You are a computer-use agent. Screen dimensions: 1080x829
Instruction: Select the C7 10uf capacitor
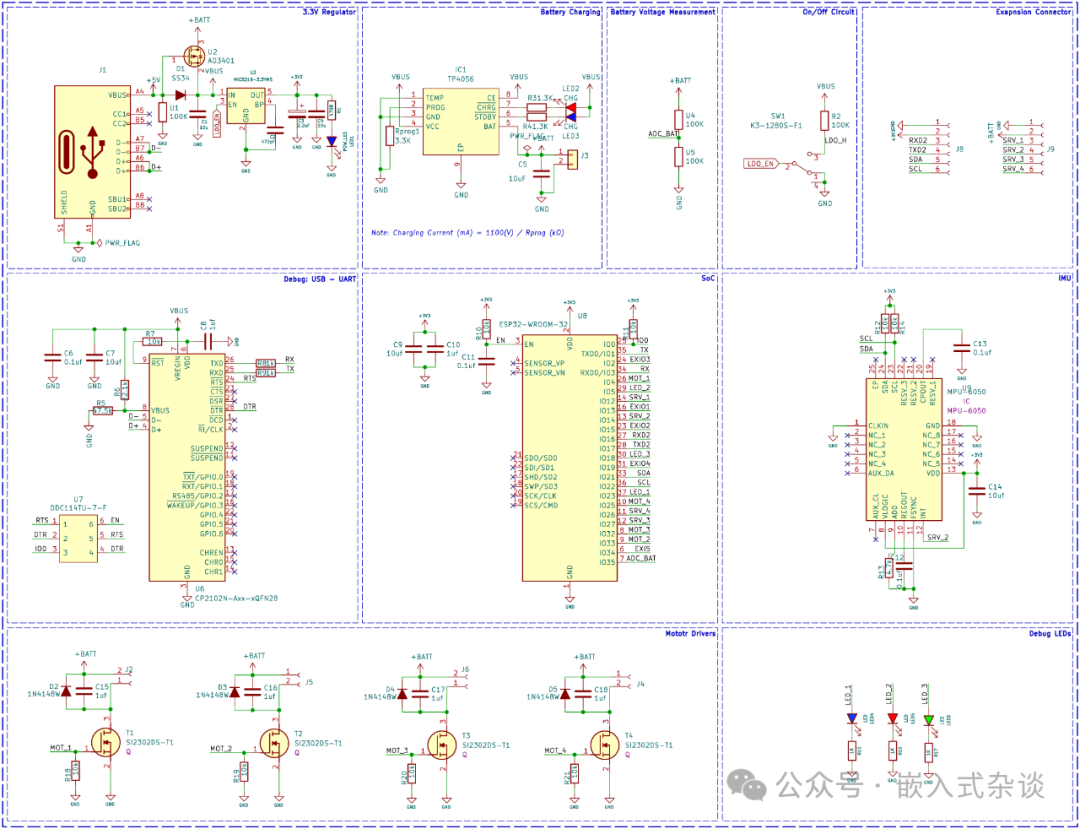[x=94, y=357]
